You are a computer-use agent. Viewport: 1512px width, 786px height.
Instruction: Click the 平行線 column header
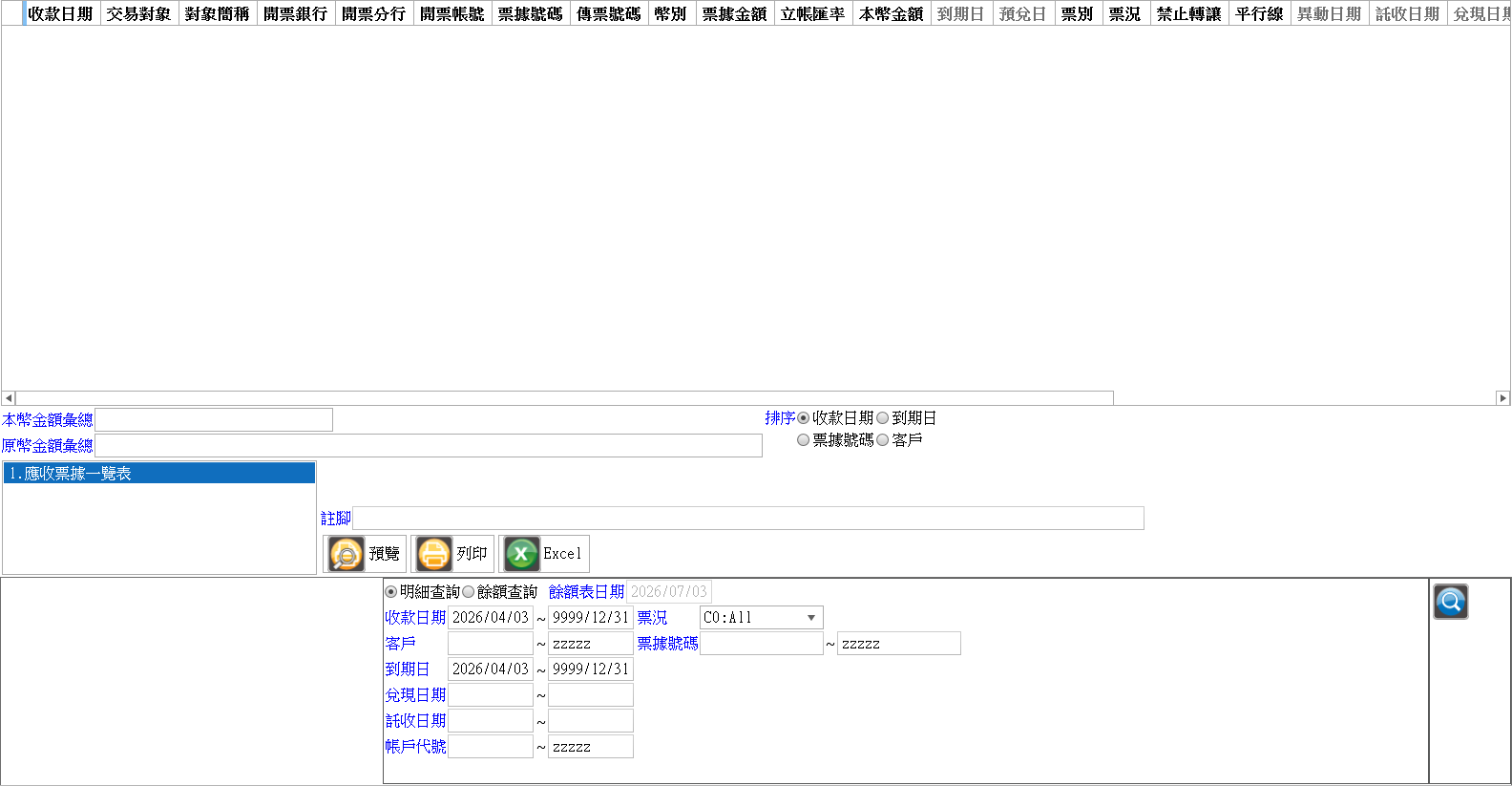(x=1260, y=13)
